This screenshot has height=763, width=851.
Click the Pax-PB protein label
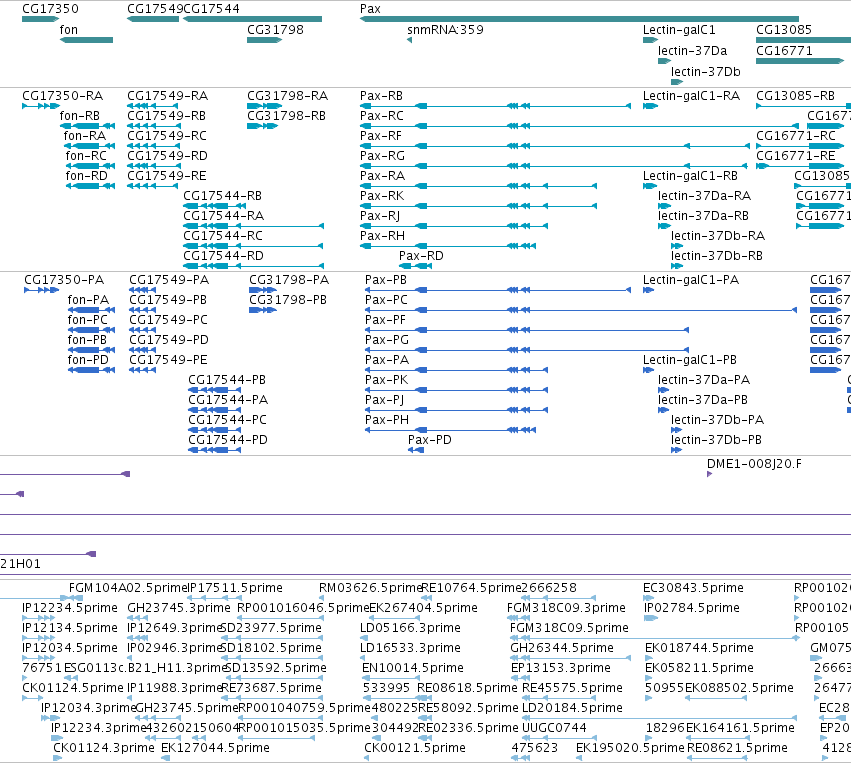coord(385,280)
